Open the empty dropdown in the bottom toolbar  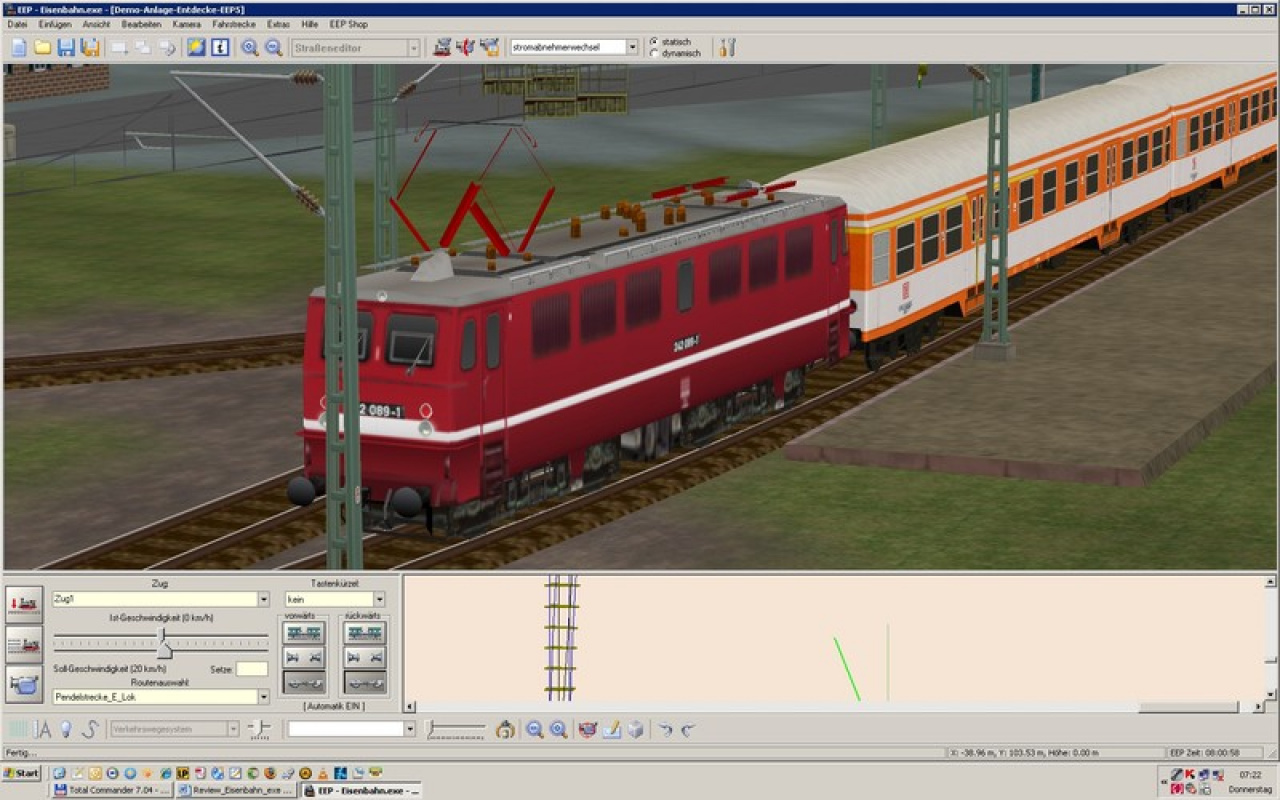click(409, 729)
